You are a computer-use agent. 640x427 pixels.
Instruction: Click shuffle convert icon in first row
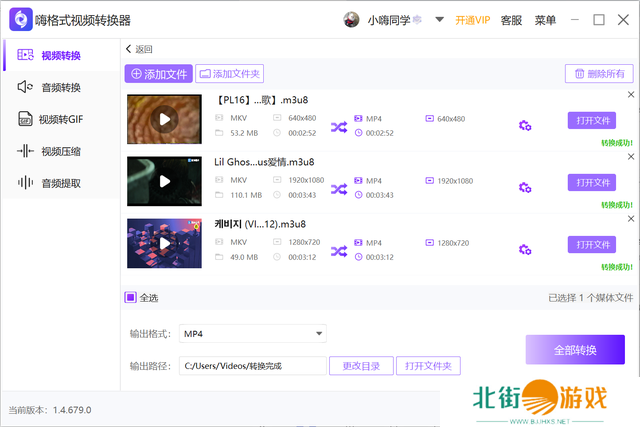[x=339, y=126]
